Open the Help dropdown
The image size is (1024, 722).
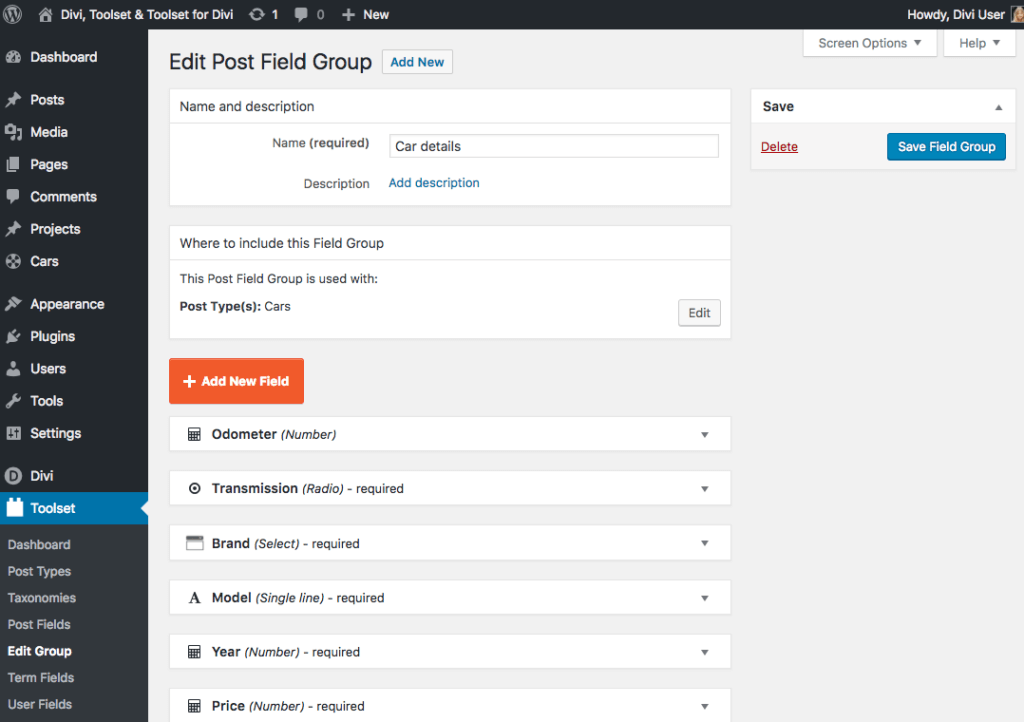click(x=979, y=43)
